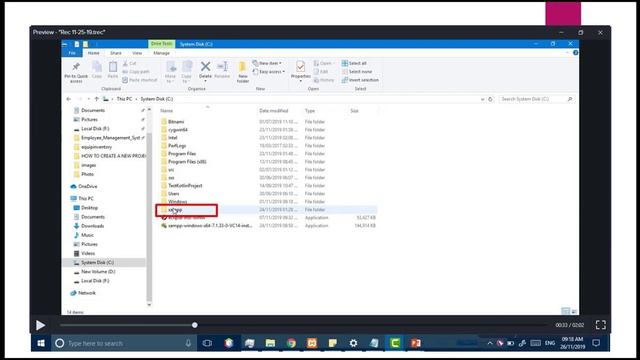Switch to the View ribbon tab
This screenshot has height=360, width=640.
[137, 53]
